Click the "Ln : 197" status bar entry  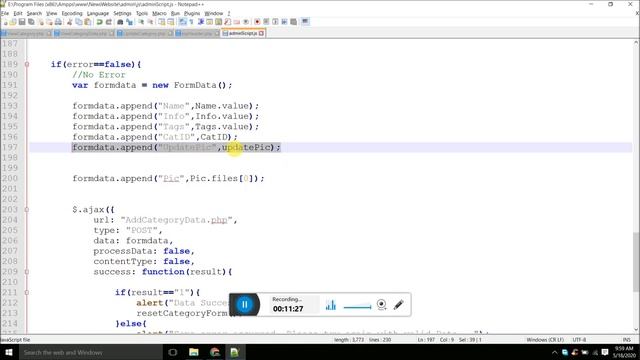pyautogui.click(x=426, y=340)
